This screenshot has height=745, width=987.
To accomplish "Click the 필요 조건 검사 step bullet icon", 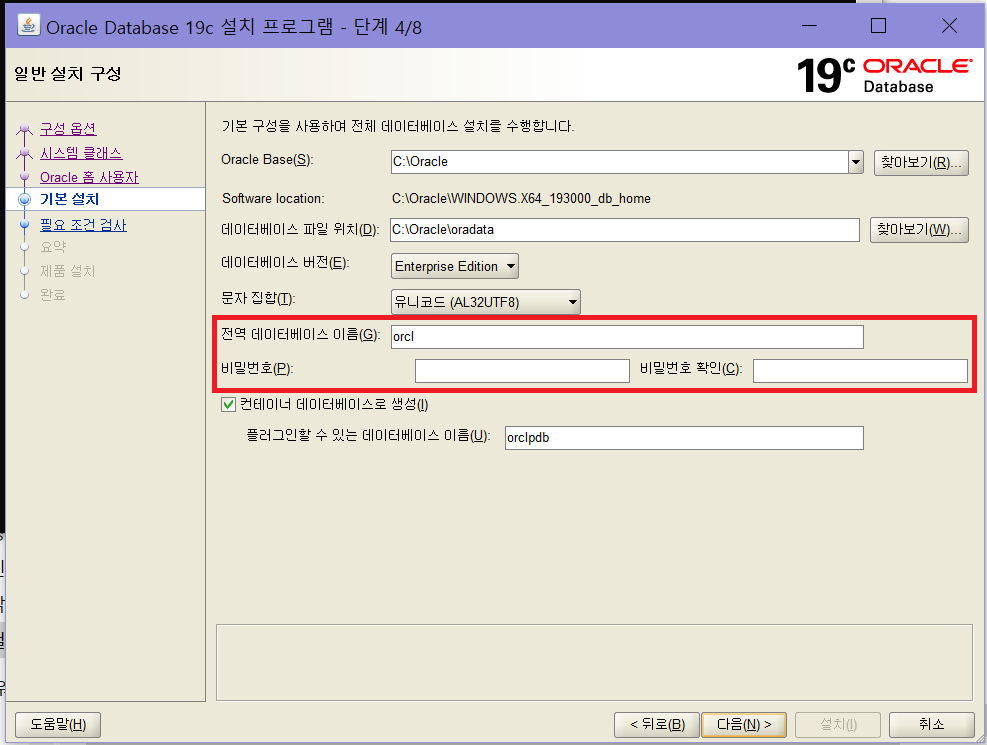I will click(x=25, y=224).
